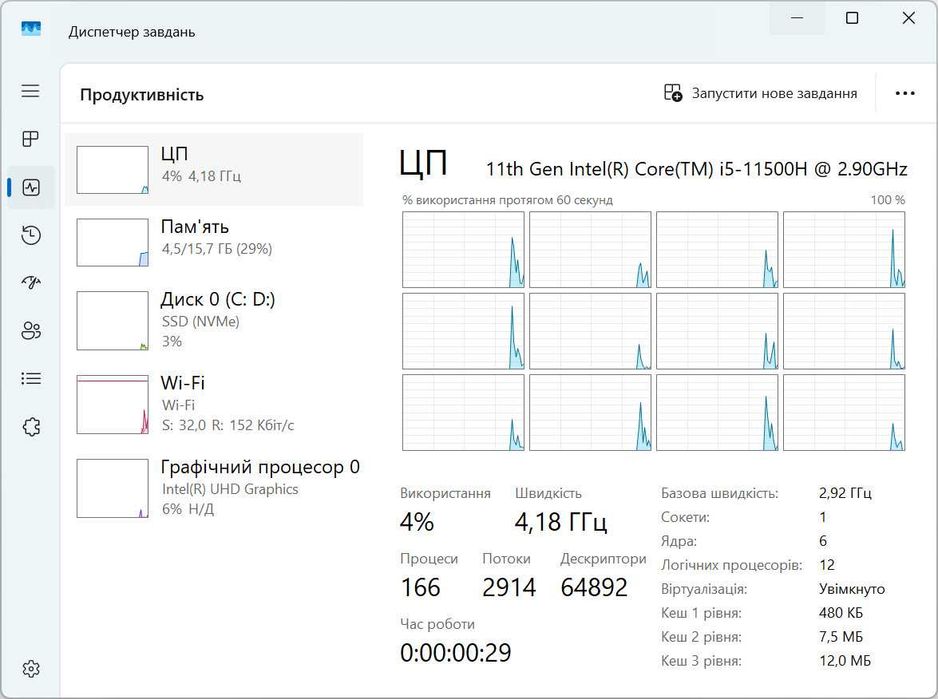Viewport: 938px width, 699px height.
Task: Open Settings gear at sidebar bottom
Action: click(x=31, y=668)
